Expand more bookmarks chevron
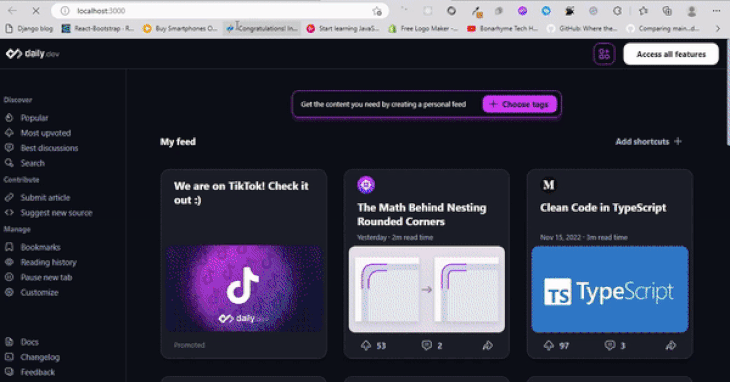This screenshot has width=730, height=382. [717, 28]
